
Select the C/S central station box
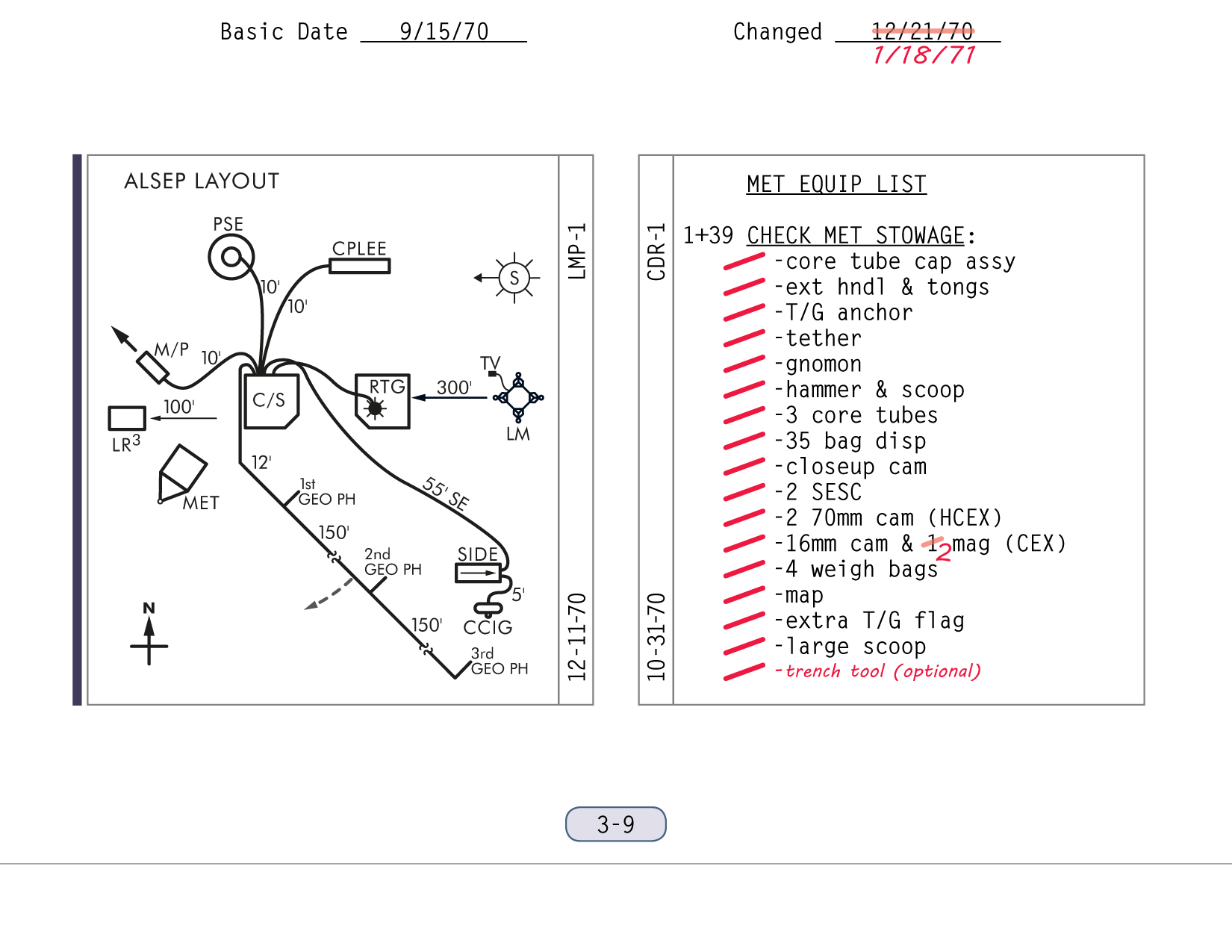[x=270, y=401]
